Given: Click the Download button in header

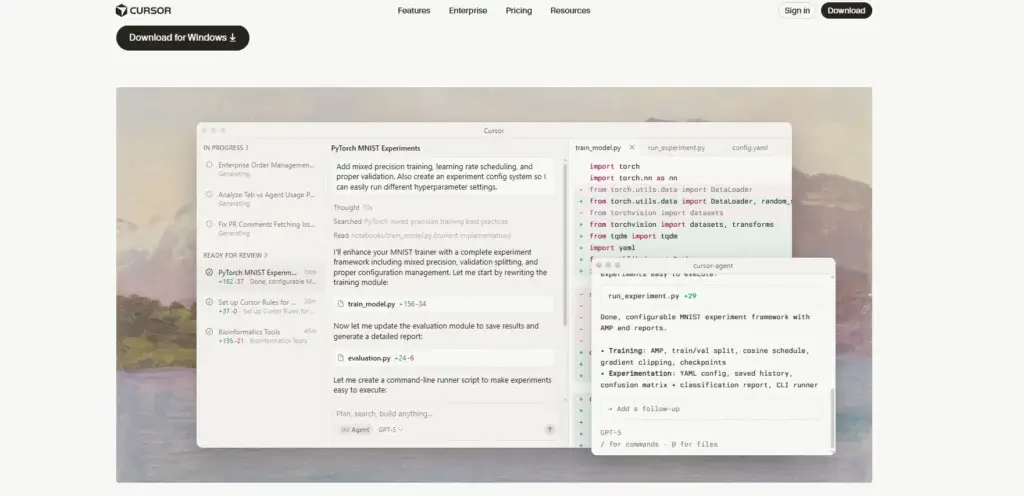Looking at the screenshot, I should click(846, 10).
